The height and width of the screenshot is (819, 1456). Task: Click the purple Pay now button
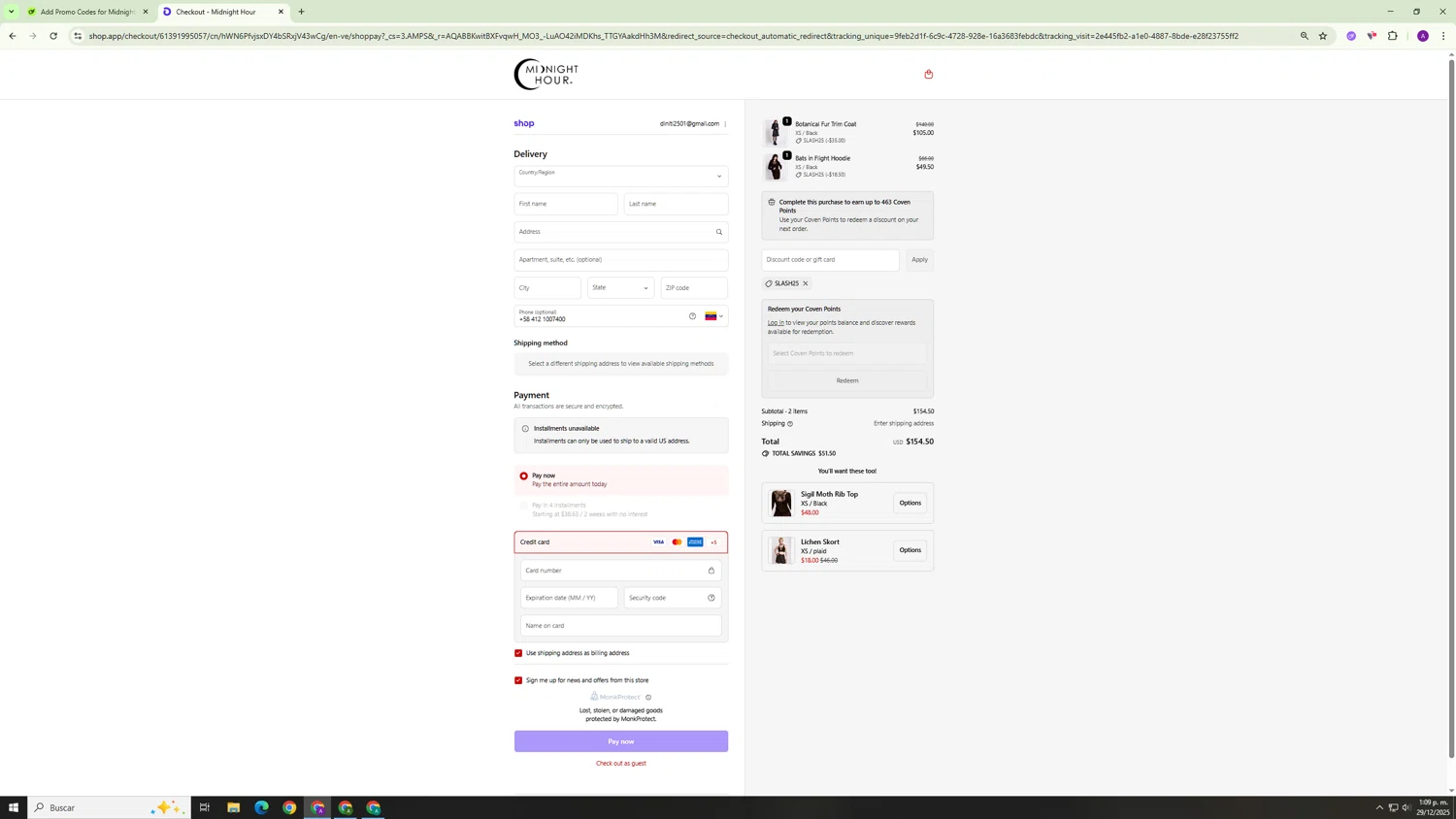pos(621,741)
